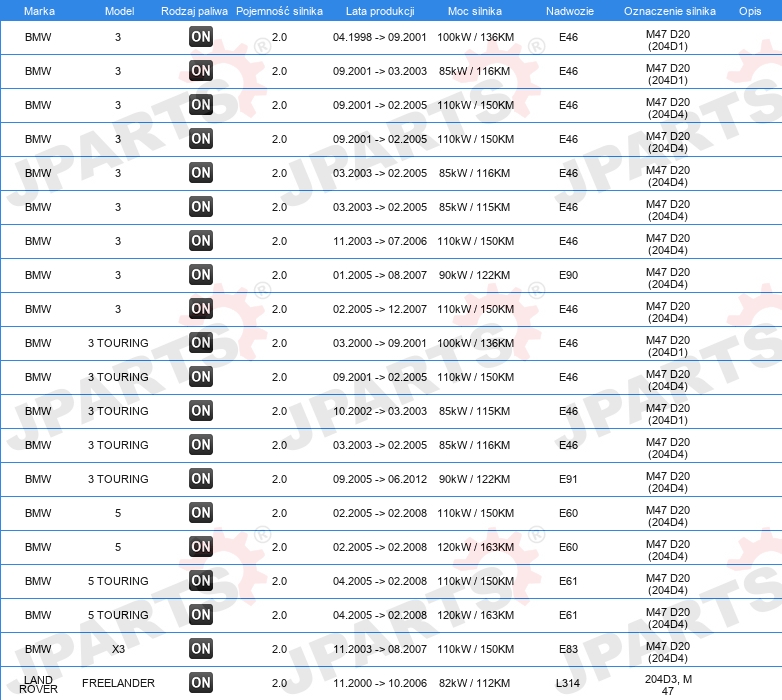
Task: Click ON fuel icon in LAND ROVER FREELANDER row
Action: (x=201, y=683)
